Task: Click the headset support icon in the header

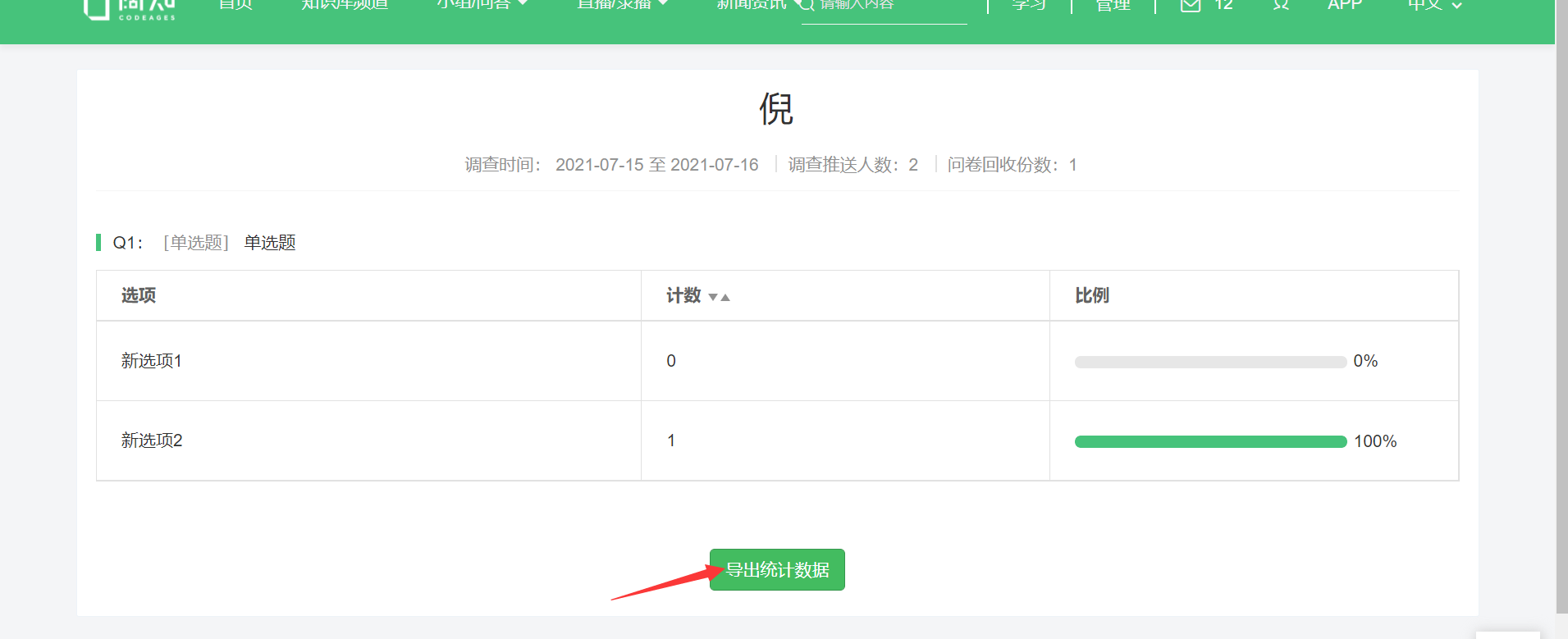Action: coord(1281,5)
